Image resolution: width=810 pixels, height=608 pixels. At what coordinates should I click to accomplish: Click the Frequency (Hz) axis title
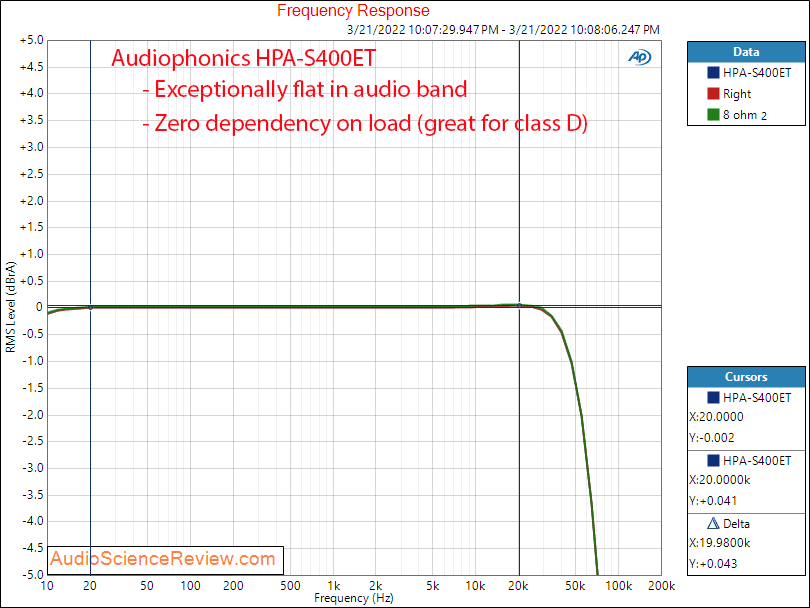[354, 598]
